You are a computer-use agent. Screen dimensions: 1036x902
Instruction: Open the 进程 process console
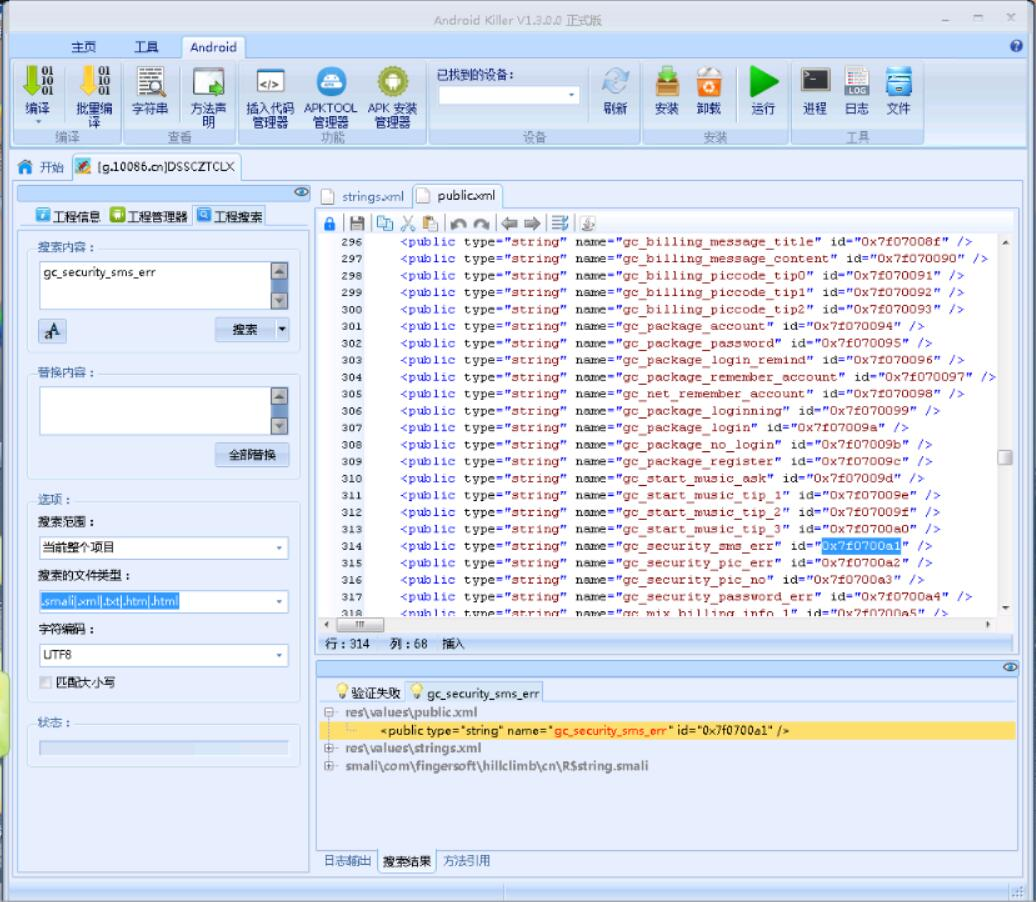pos(815,81)
